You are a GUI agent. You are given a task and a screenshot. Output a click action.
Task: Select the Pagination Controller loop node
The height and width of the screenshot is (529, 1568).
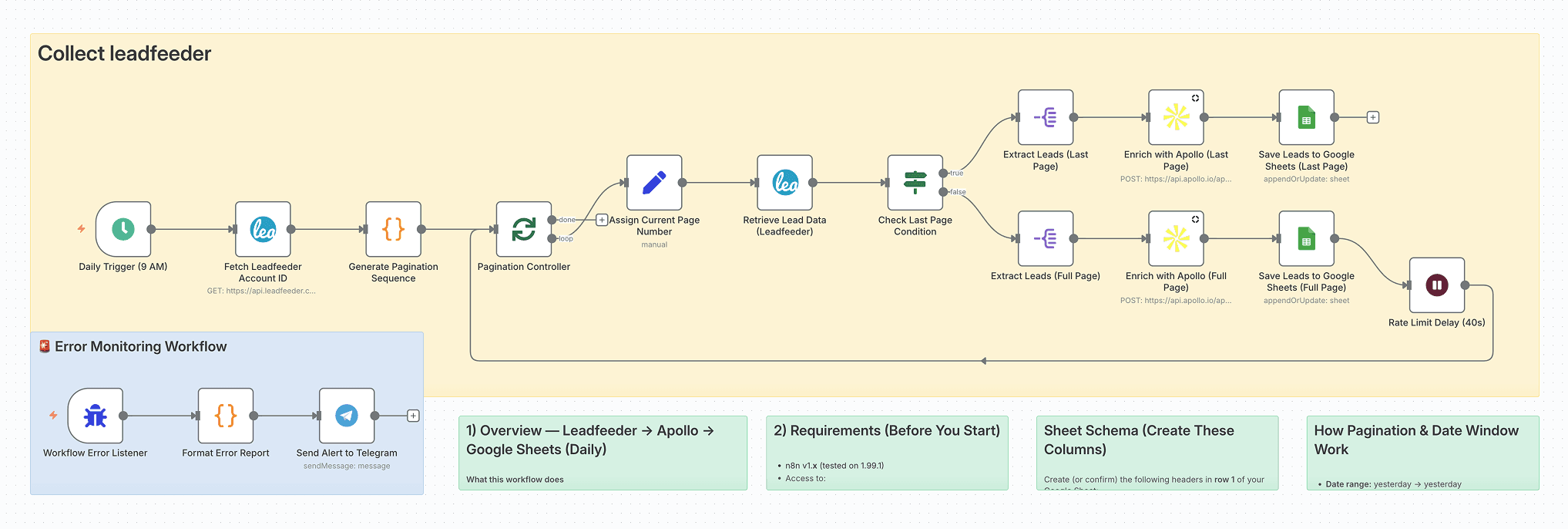(x=524, y=229)
